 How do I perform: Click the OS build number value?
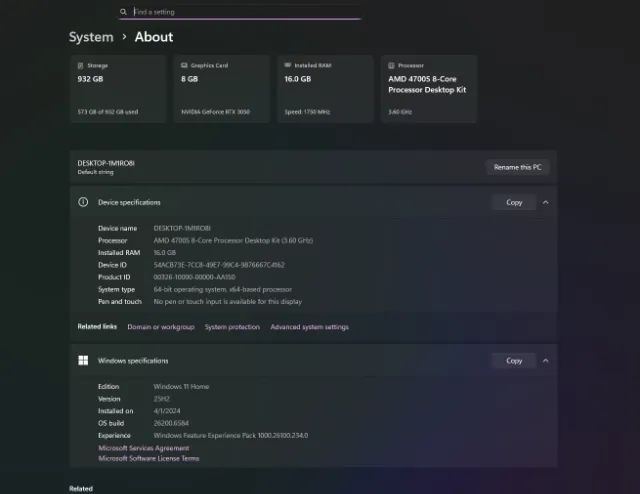coord(171,423)
